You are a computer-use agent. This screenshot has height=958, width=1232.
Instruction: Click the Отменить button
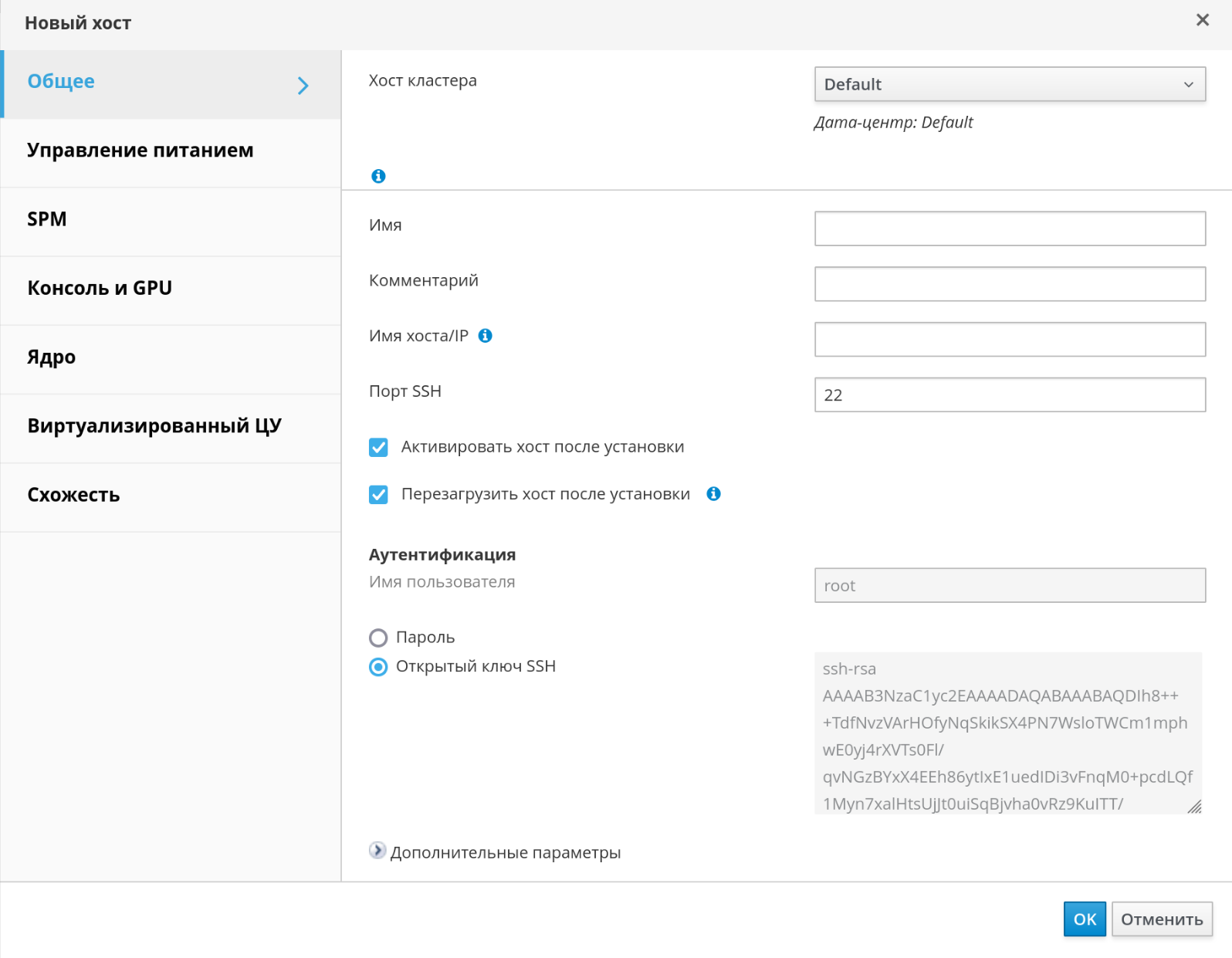pyautogui.click(x=1161, y=919)
